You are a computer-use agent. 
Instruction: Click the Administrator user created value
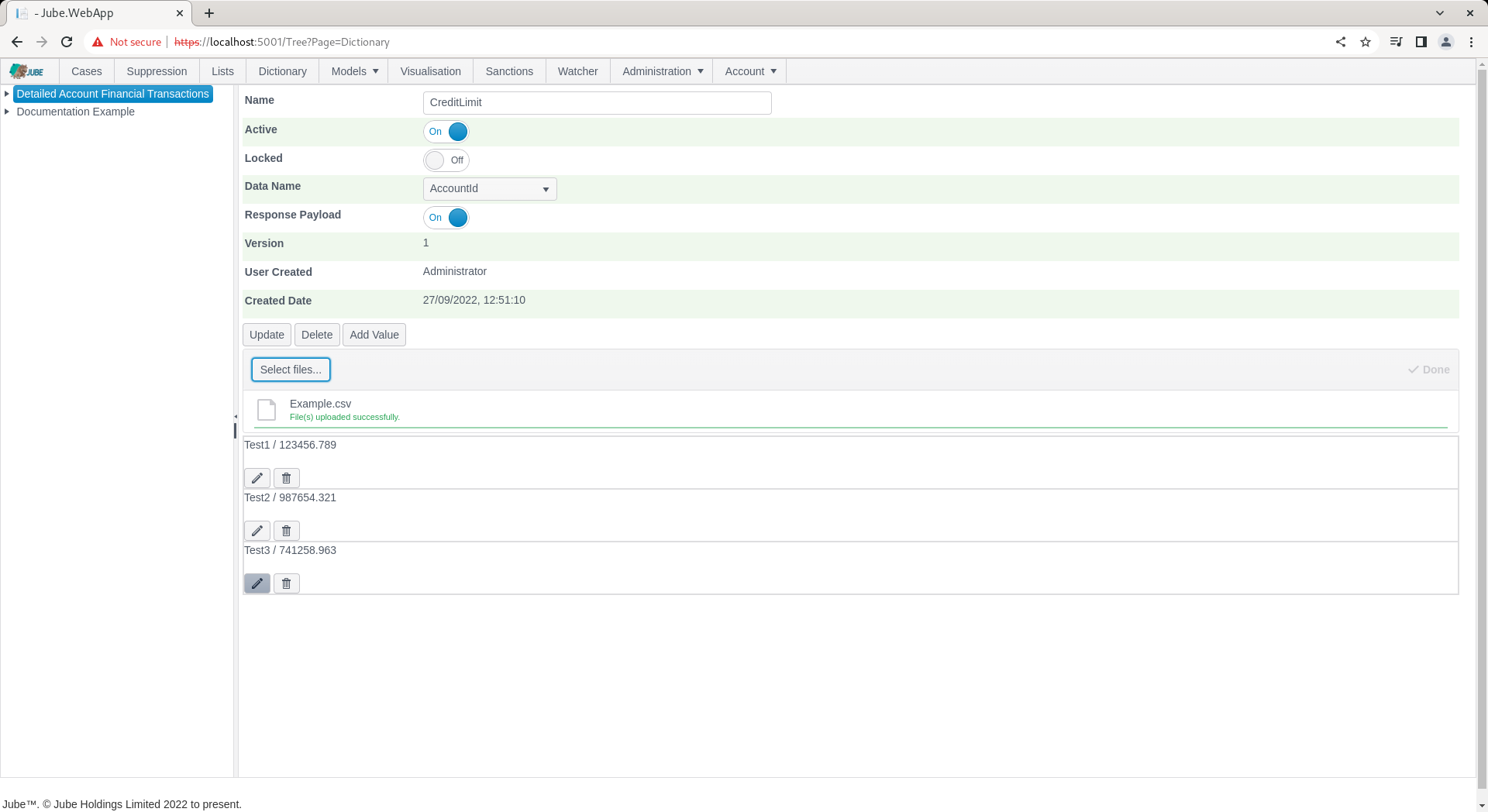[455, 271]
